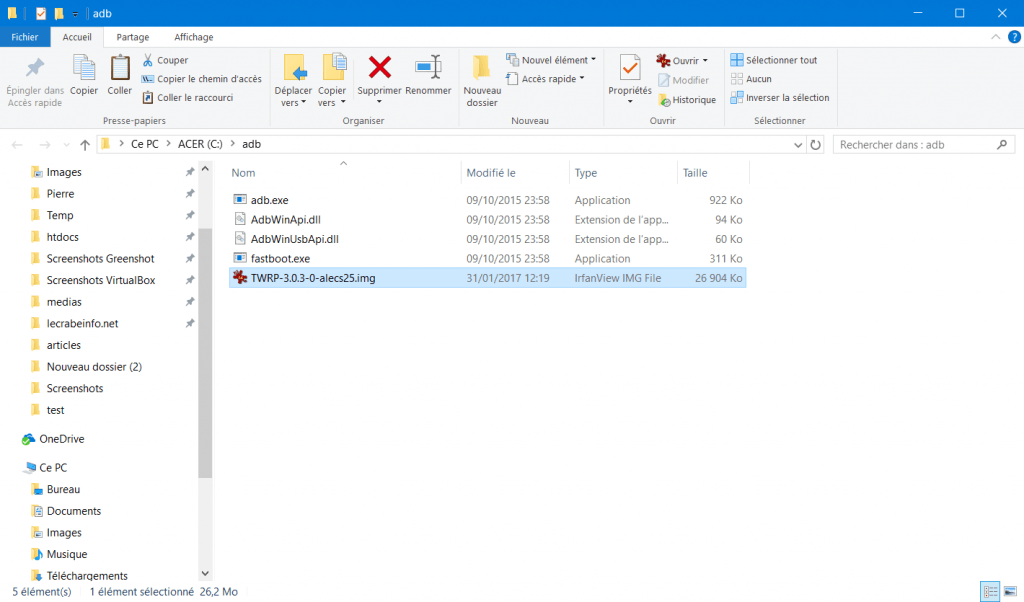
Task: Open Screenshots VirtualBox folder
Action: (101, 280)
